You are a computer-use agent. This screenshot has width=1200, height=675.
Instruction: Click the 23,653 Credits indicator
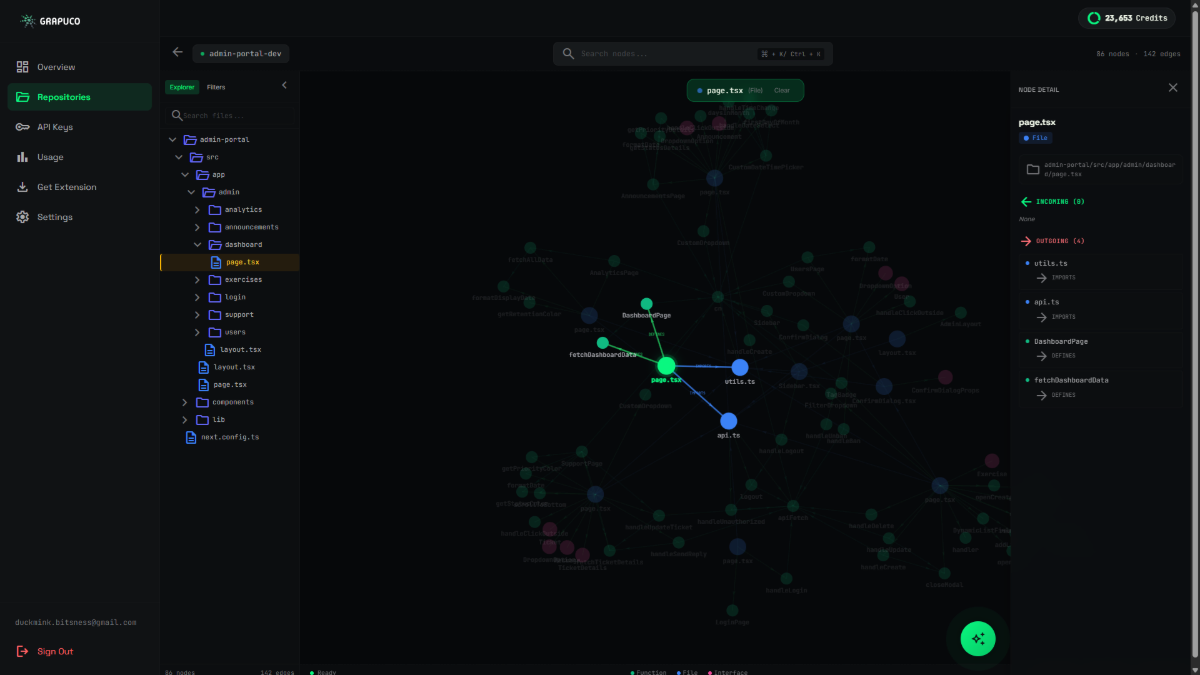point(1128,18)
